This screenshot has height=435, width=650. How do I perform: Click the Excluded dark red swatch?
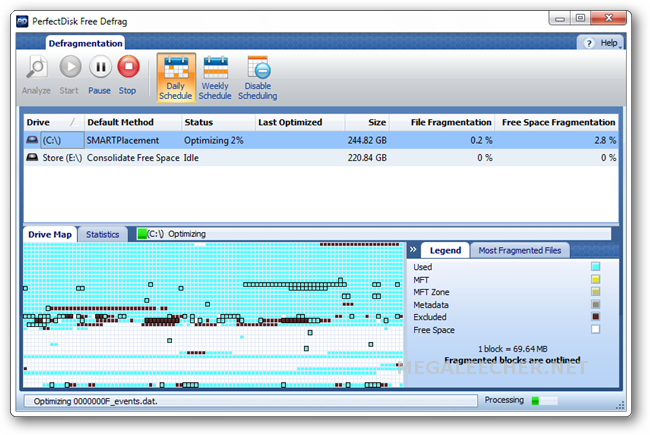click(595, 317)
